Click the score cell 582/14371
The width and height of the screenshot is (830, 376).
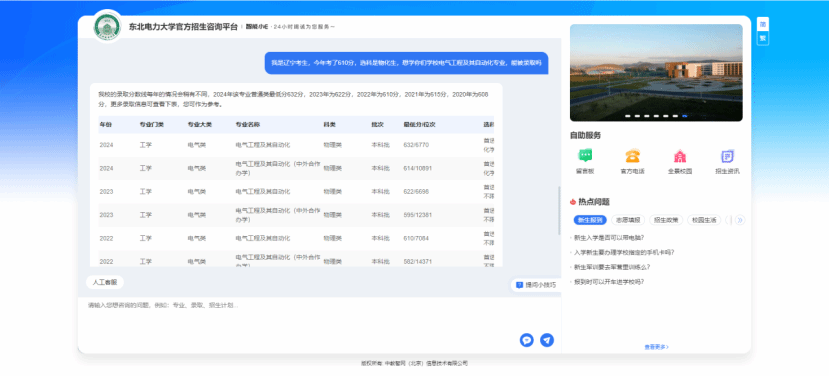click(418, 261)
